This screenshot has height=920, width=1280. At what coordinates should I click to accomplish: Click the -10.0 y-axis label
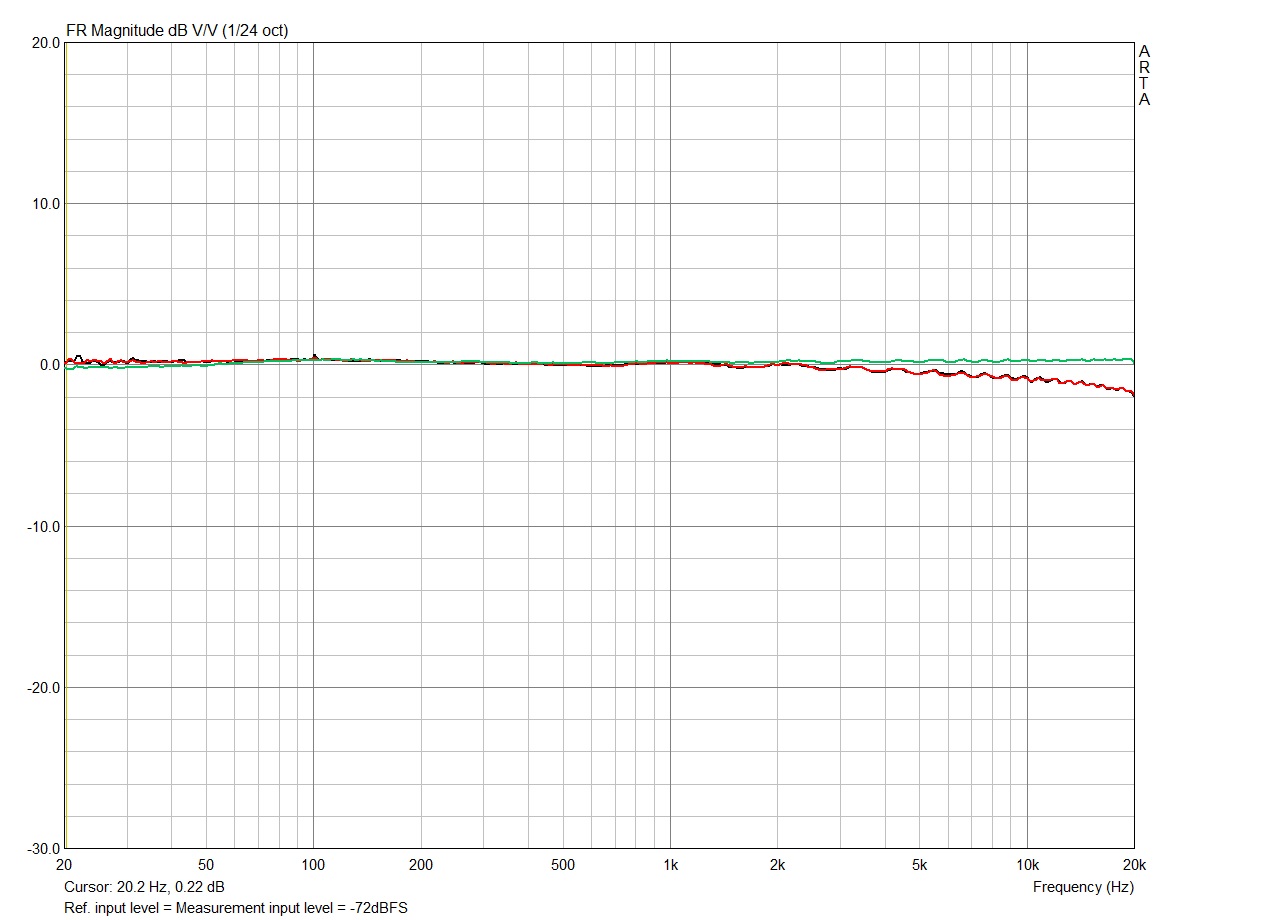click(x=43, y=526)
